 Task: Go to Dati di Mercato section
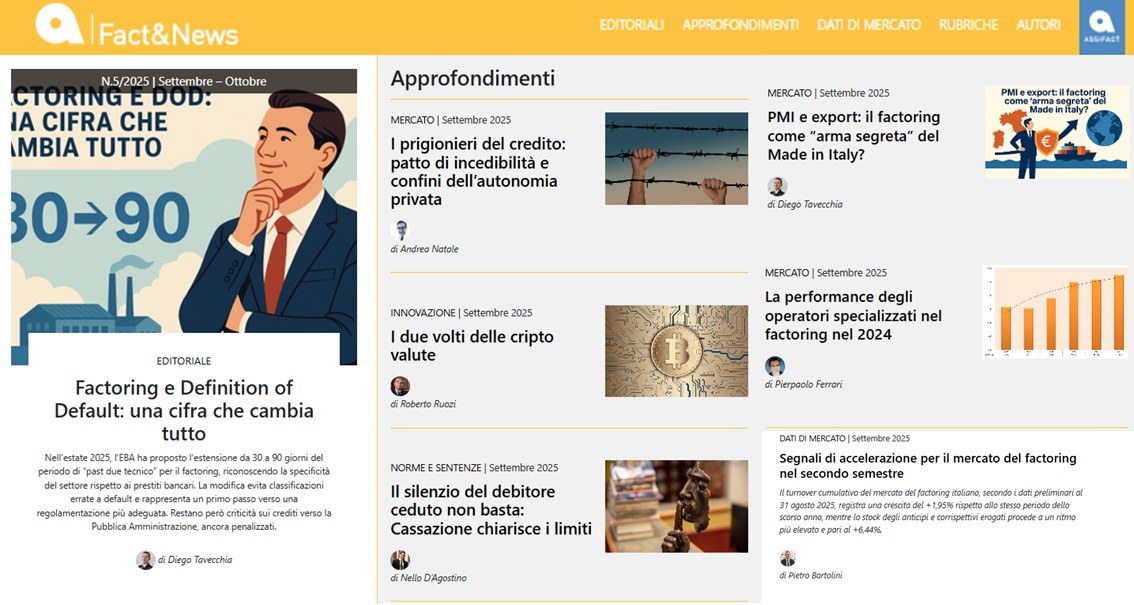pyautogui.click(x=868, y=25)
